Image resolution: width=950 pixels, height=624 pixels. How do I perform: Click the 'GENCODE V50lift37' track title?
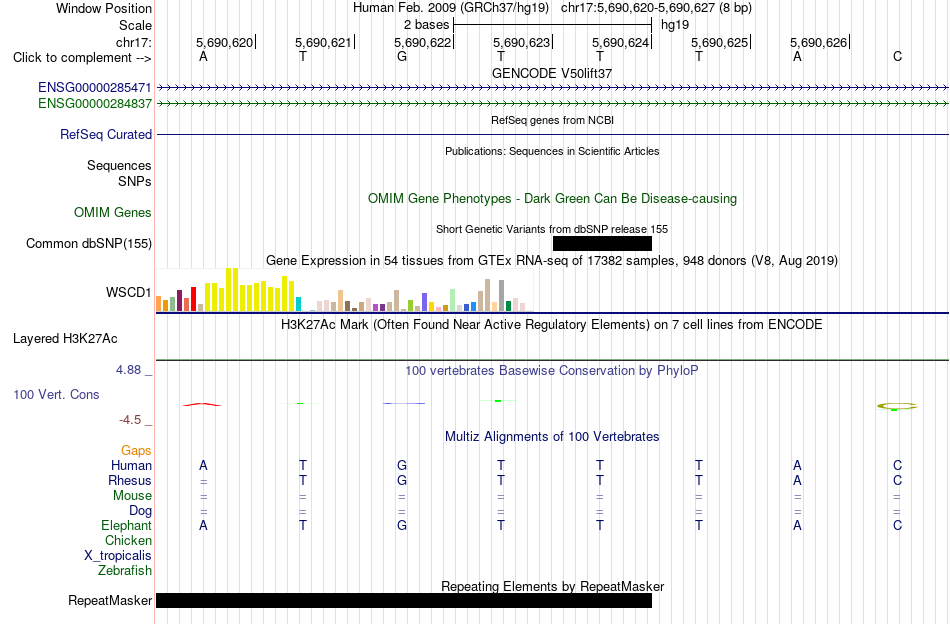click(x=552, y=73)
